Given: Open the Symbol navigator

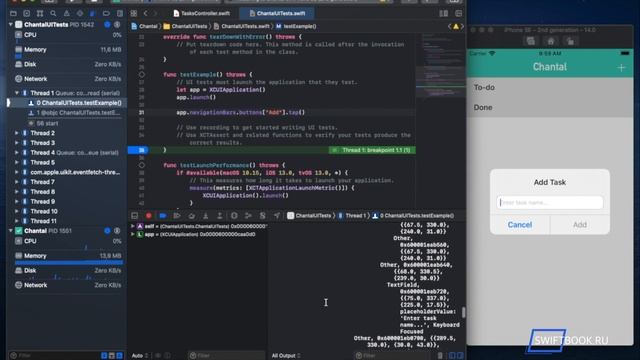Looking at the screenshot, I should 40,13.
